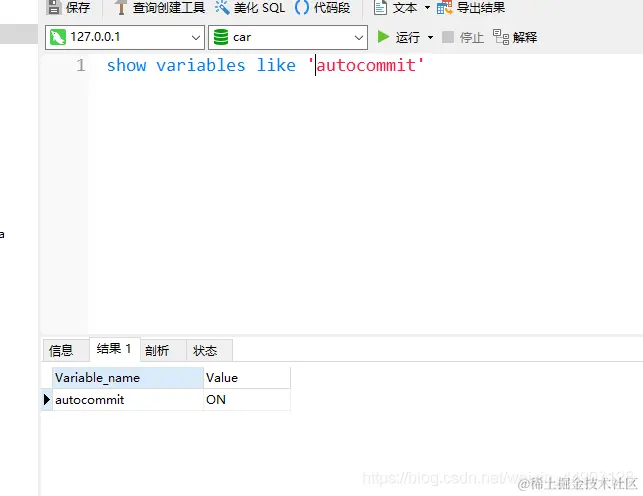Click the Explain (解释) button
This screenshot has width=643, height=496.
click(x=515, y=37)
